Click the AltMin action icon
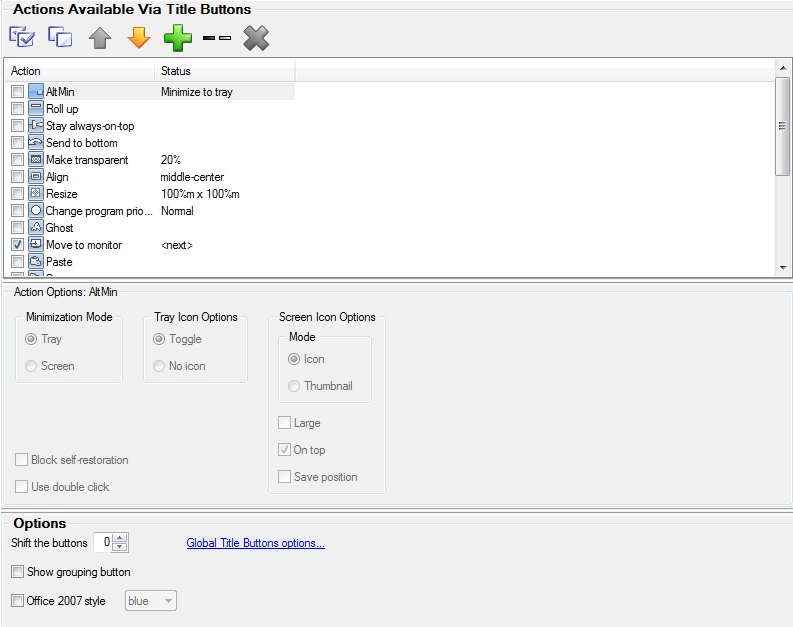 point(36,92)
